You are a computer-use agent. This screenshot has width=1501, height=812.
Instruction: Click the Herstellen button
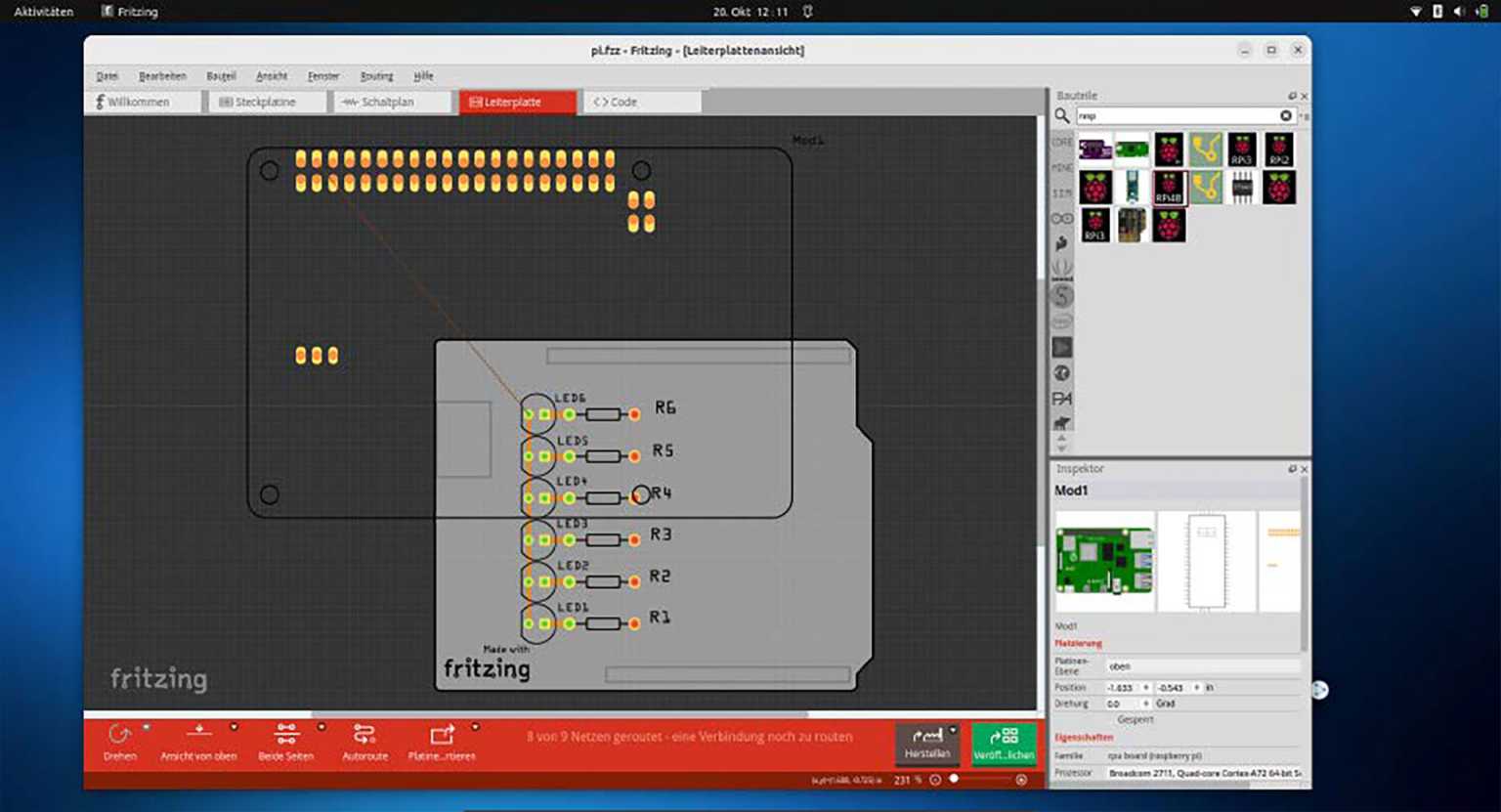pyautogui.click(x=926, y=747)
